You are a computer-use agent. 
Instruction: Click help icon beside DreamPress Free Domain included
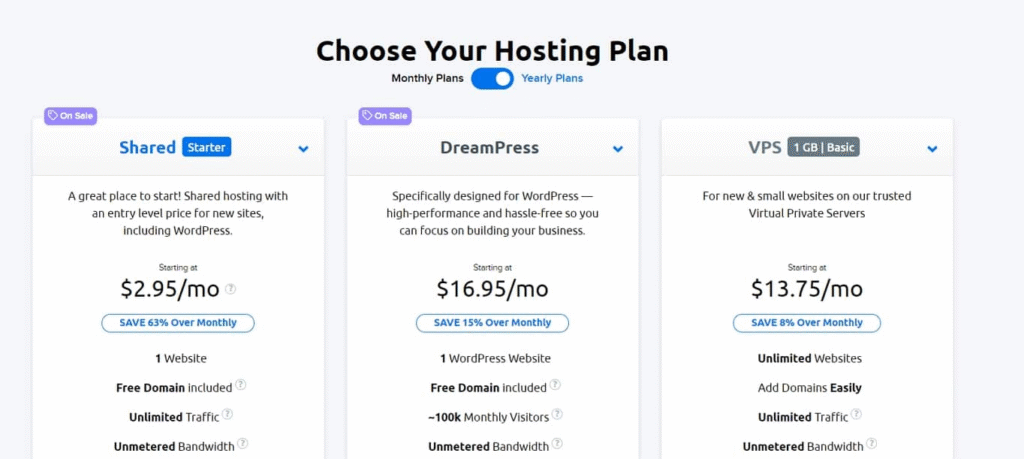(x=555, y=386)
